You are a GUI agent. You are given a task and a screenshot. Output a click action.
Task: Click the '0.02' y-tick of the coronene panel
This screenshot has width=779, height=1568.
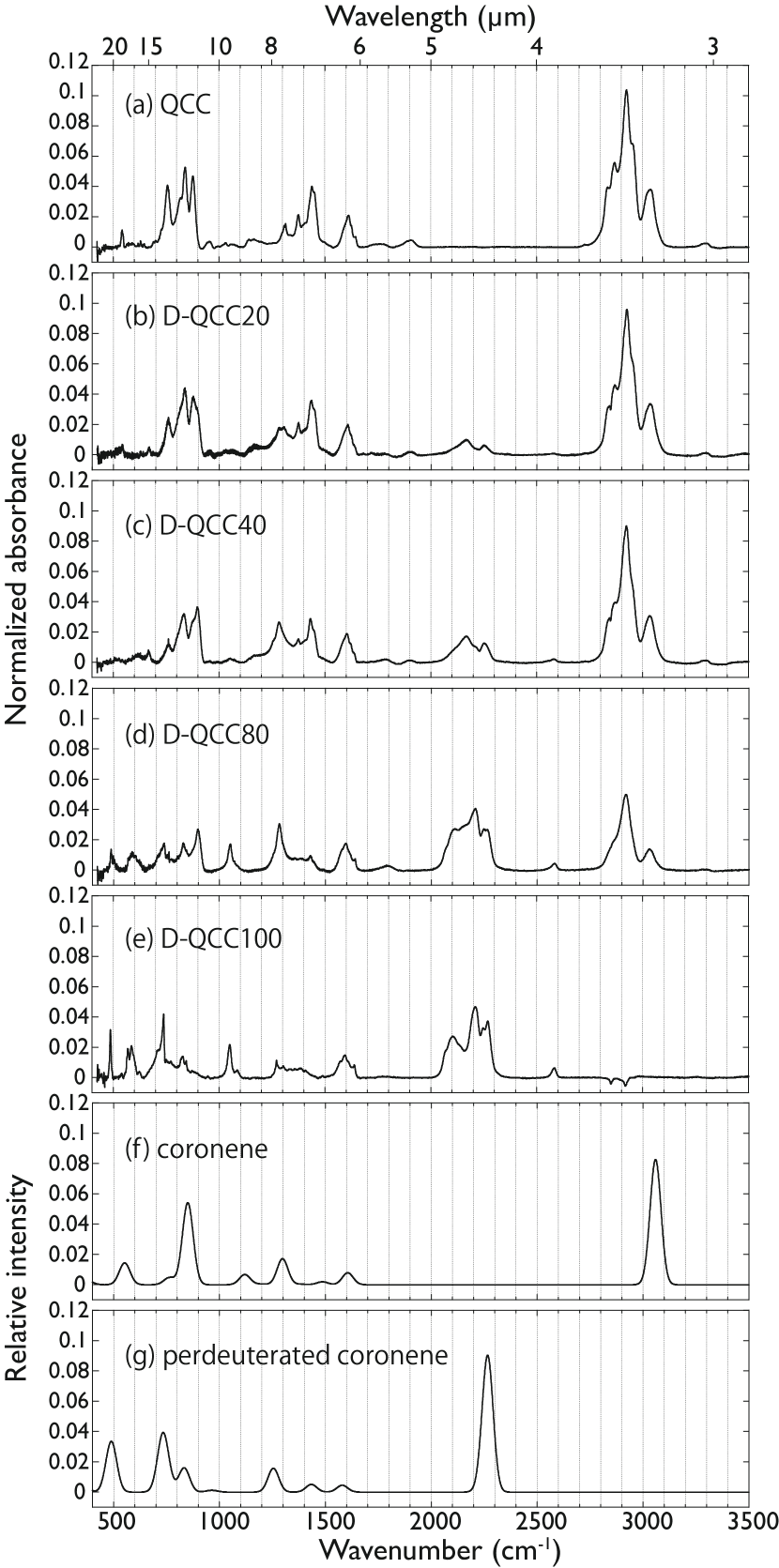[67, 1255]
